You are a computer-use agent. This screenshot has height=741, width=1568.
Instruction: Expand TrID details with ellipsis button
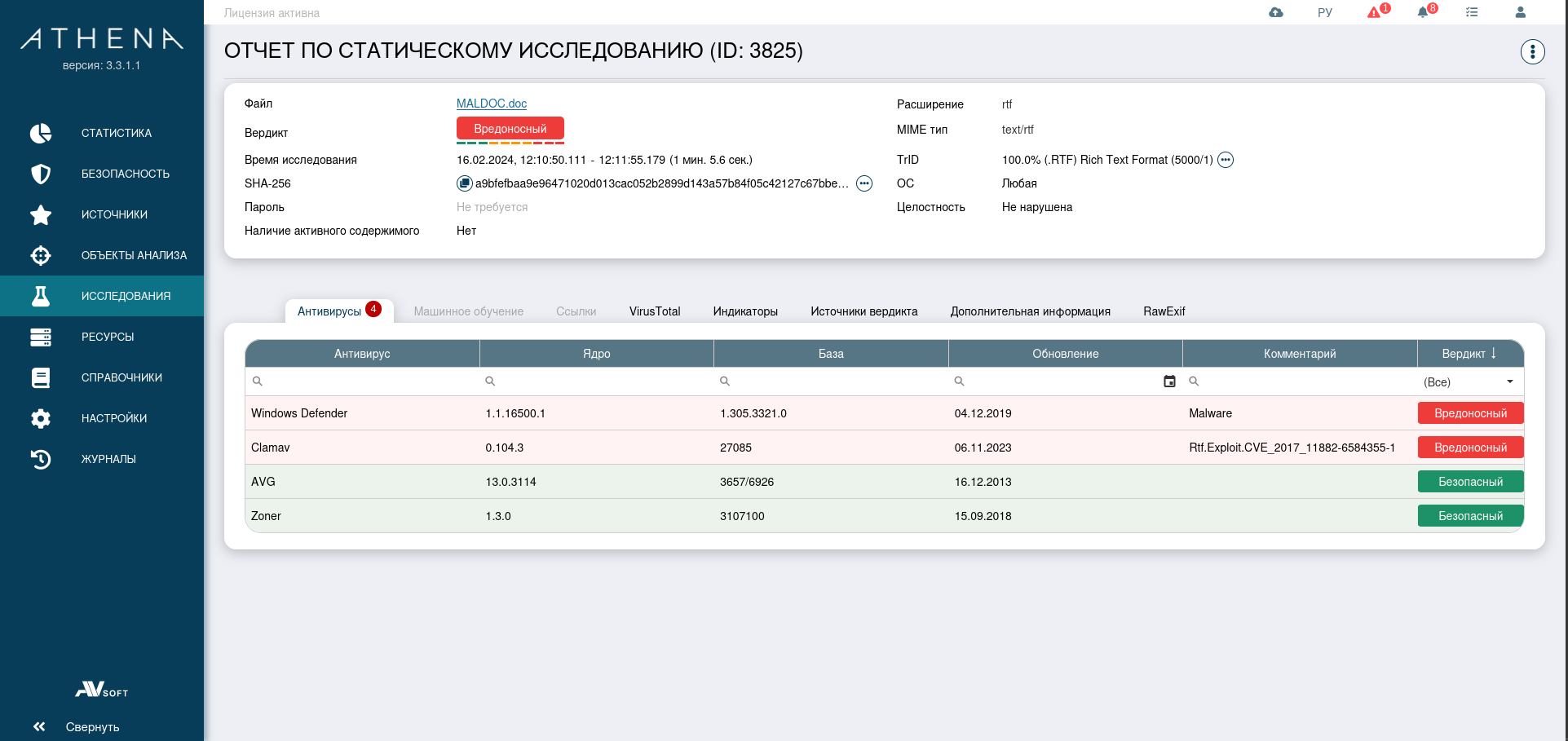point(1226,160)
